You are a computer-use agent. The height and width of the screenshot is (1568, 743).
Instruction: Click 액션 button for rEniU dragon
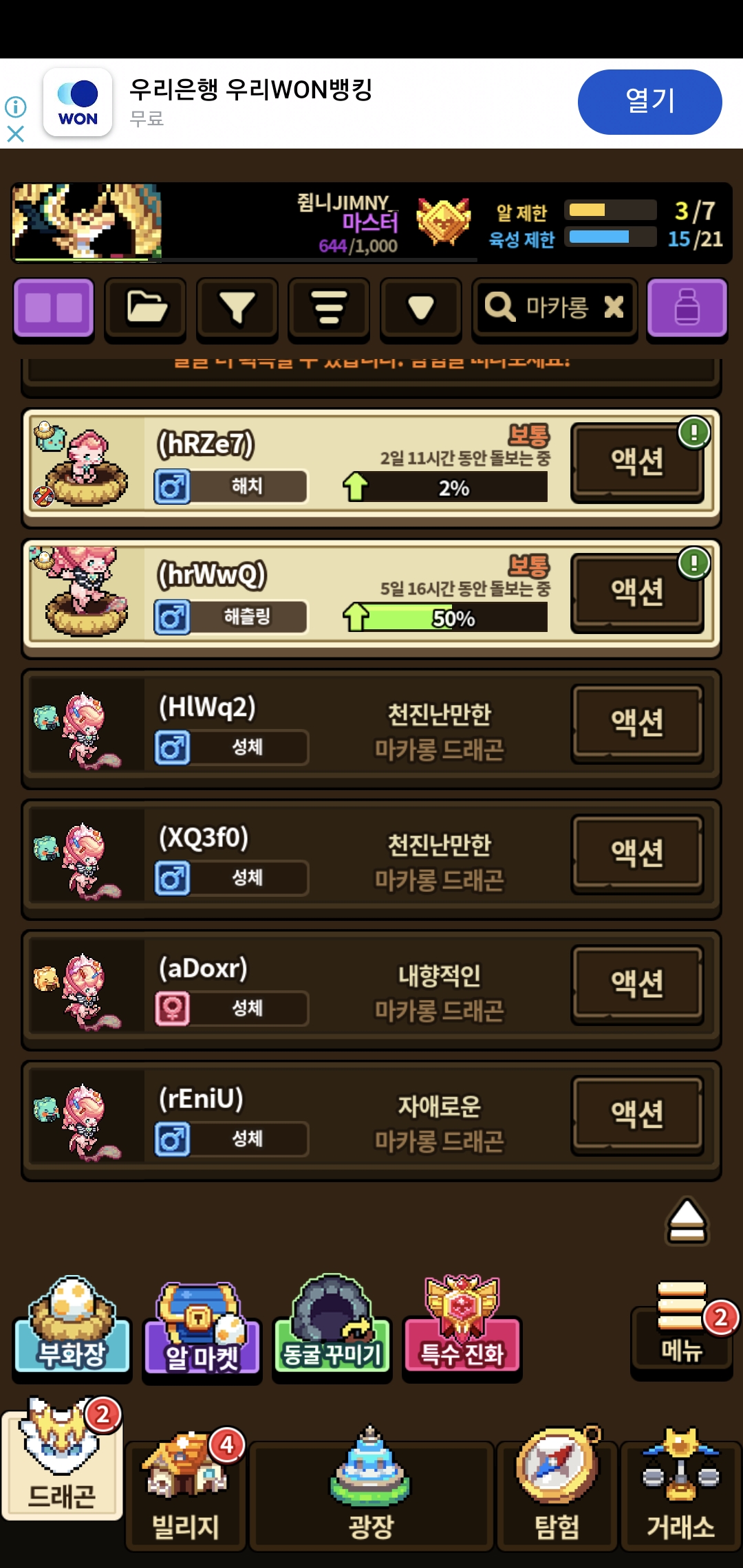637,1115
